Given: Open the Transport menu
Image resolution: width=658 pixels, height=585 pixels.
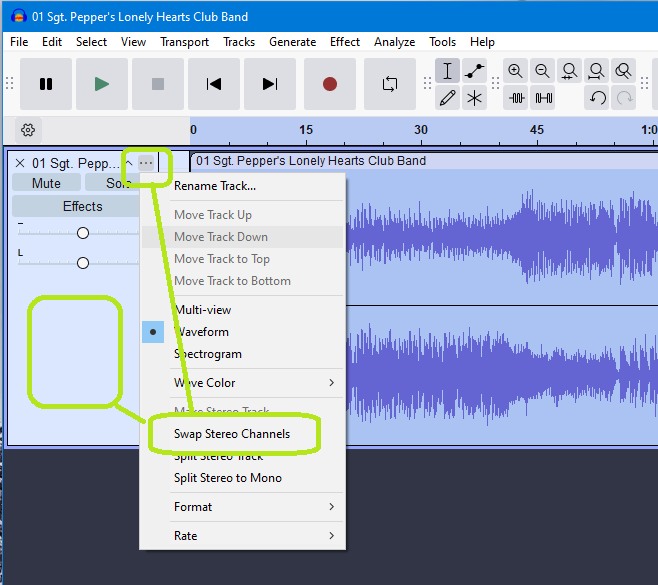Looking at the screenshot, I should click(x=185, y=42).
